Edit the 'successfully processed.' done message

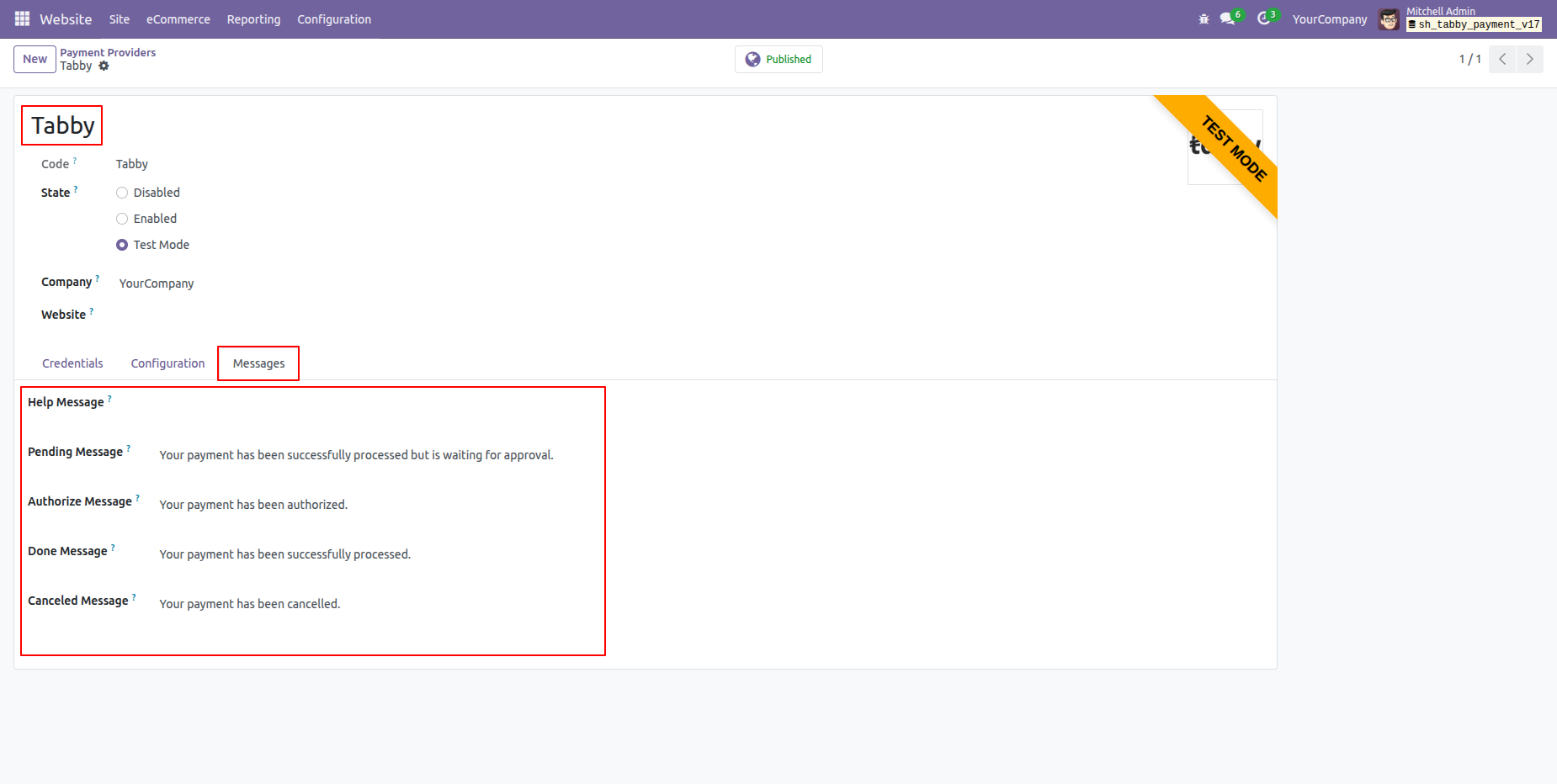point(285,554)
